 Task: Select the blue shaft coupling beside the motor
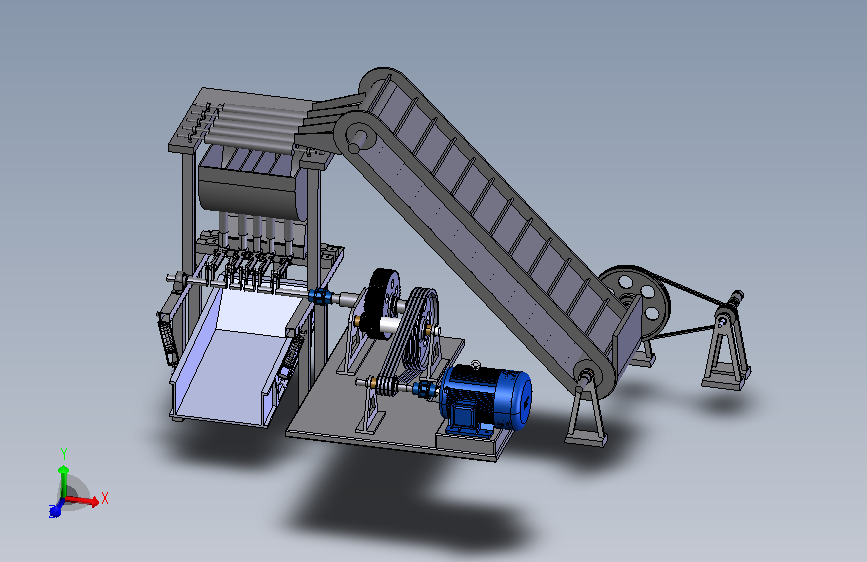[425, 388]
